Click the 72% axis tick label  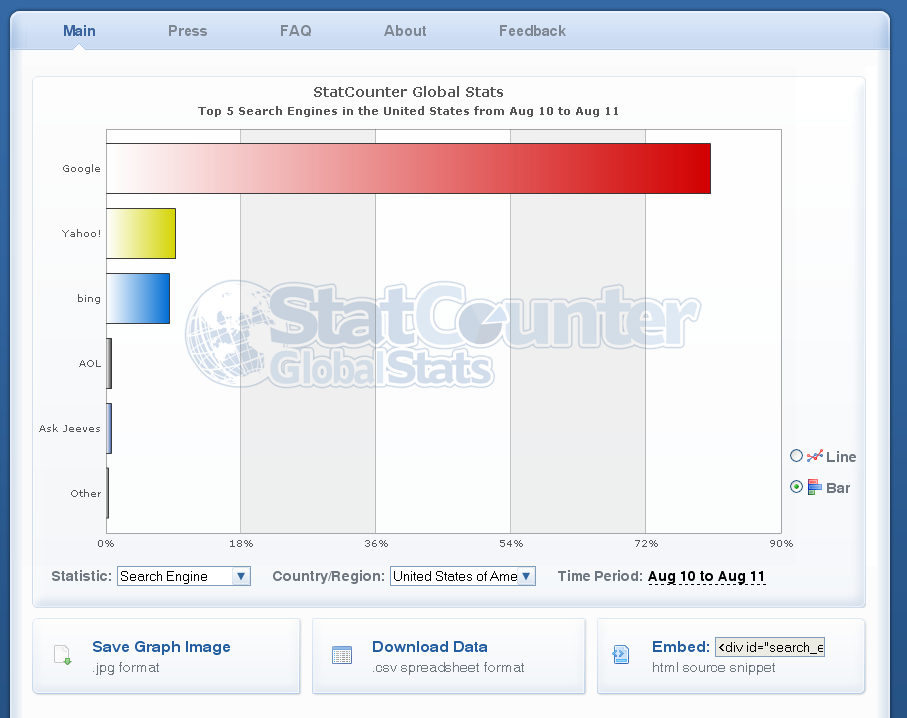646,543
